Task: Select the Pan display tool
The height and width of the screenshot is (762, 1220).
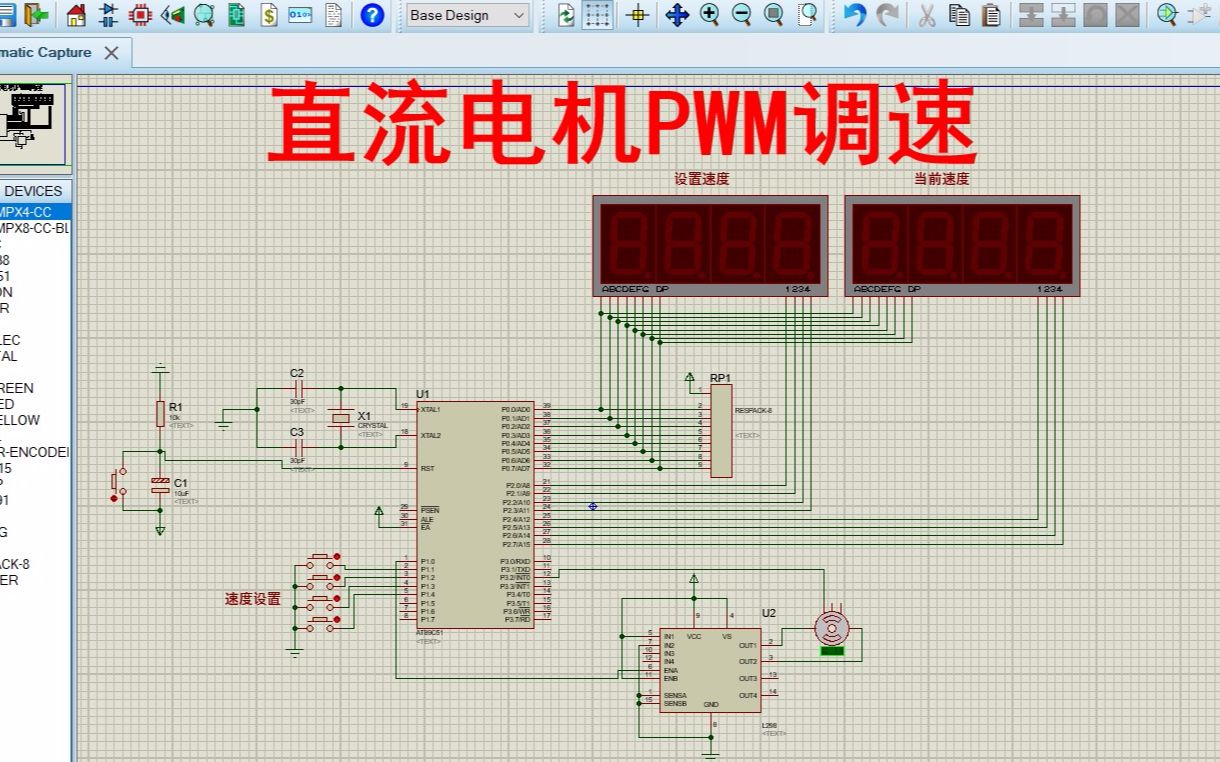Action: pyautogui.click(x=678, y=15)
